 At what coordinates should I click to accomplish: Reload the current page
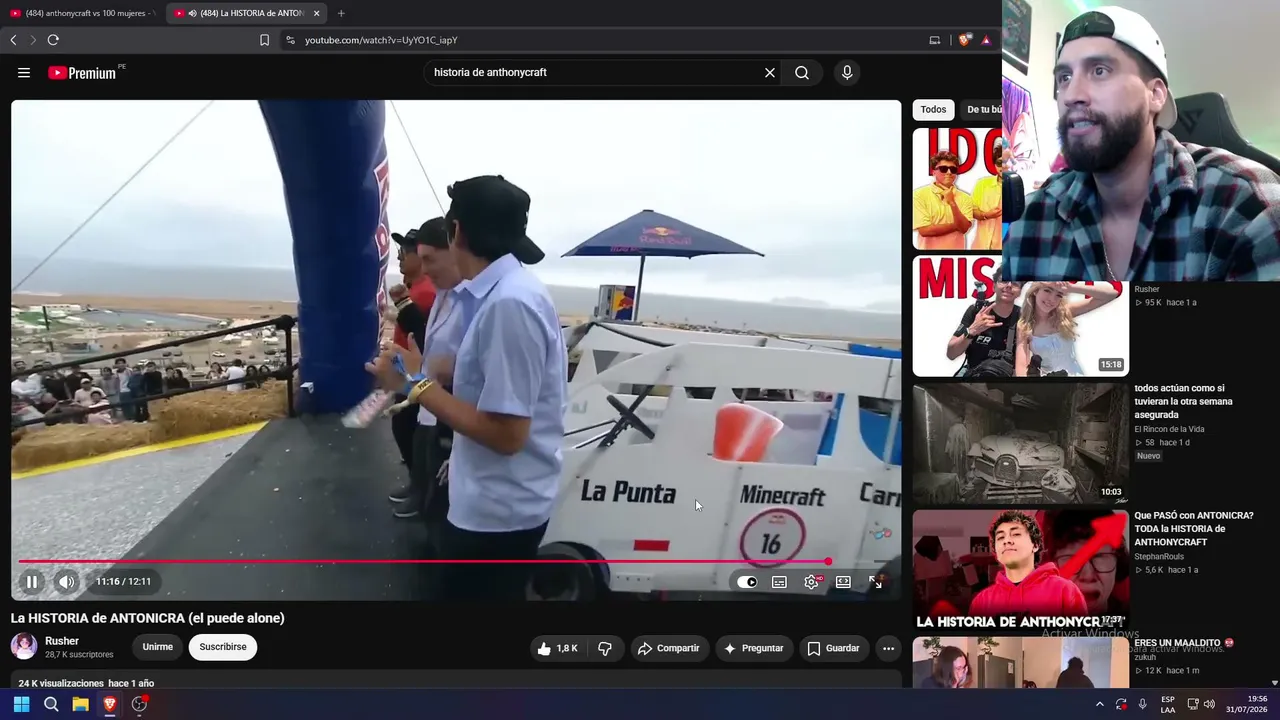pos(53,40)
